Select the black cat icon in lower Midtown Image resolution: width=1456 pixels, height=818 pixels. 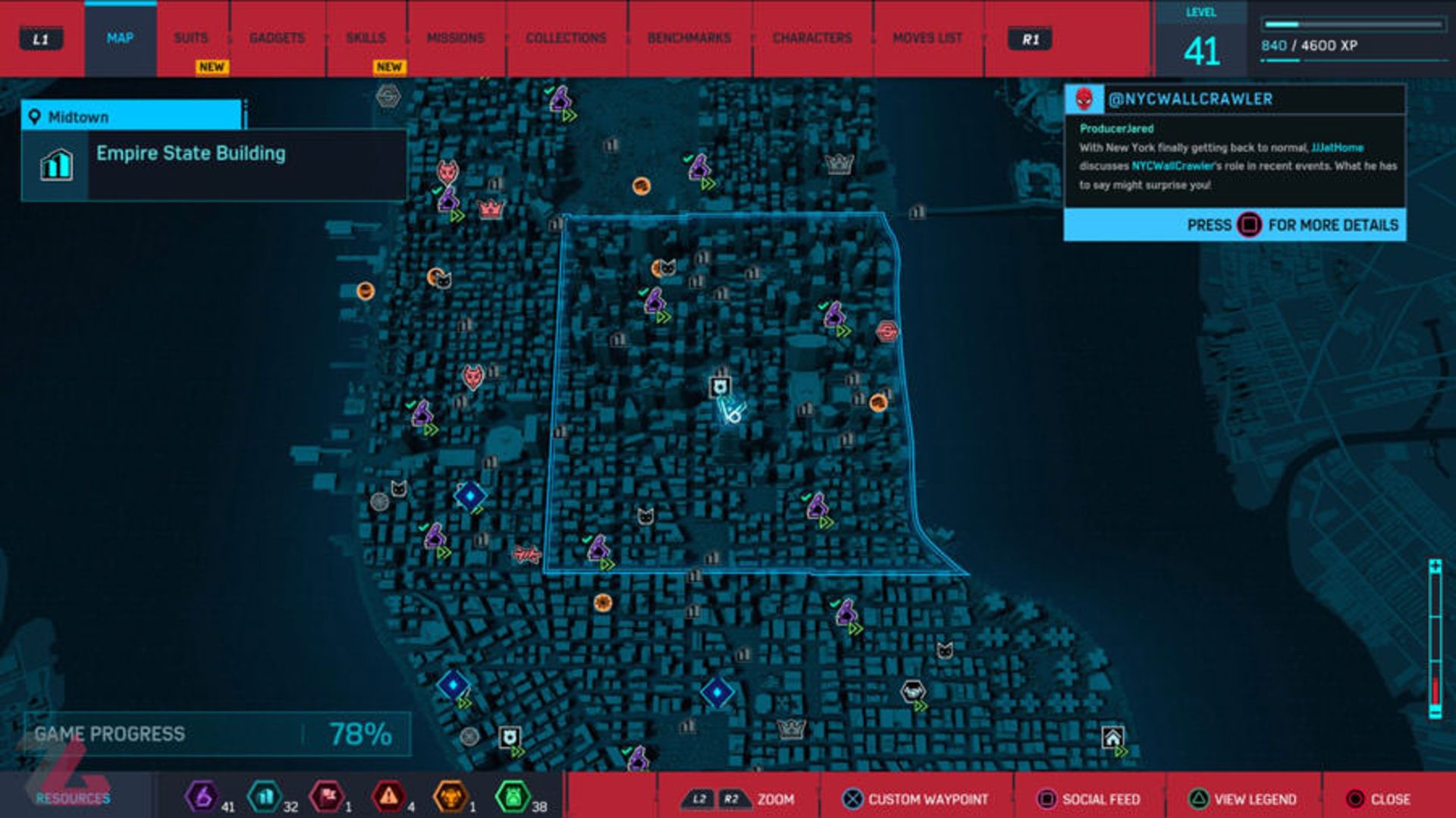pyautogui.click(x=645, y=516)
